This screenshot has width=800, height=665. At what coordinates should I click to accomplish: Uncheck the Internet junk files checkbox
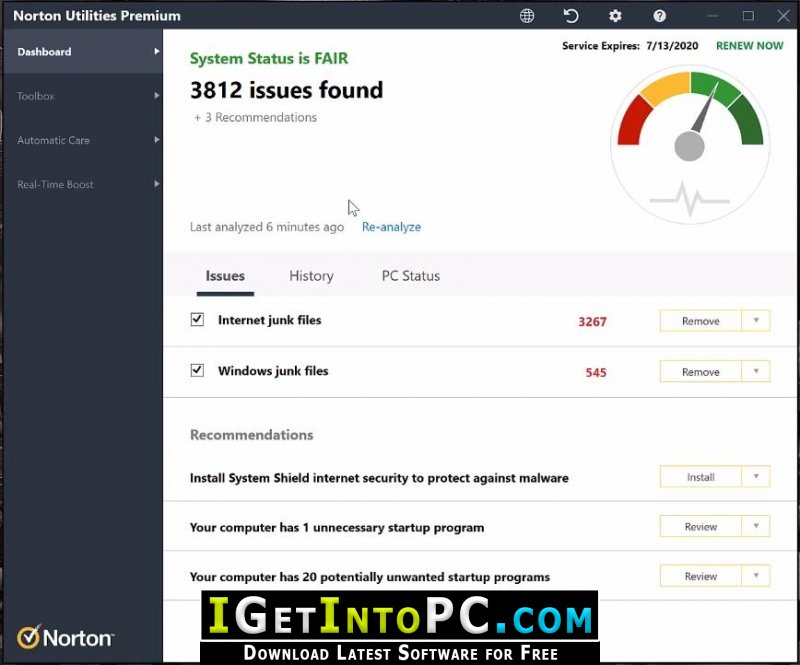tap(197, 320)
